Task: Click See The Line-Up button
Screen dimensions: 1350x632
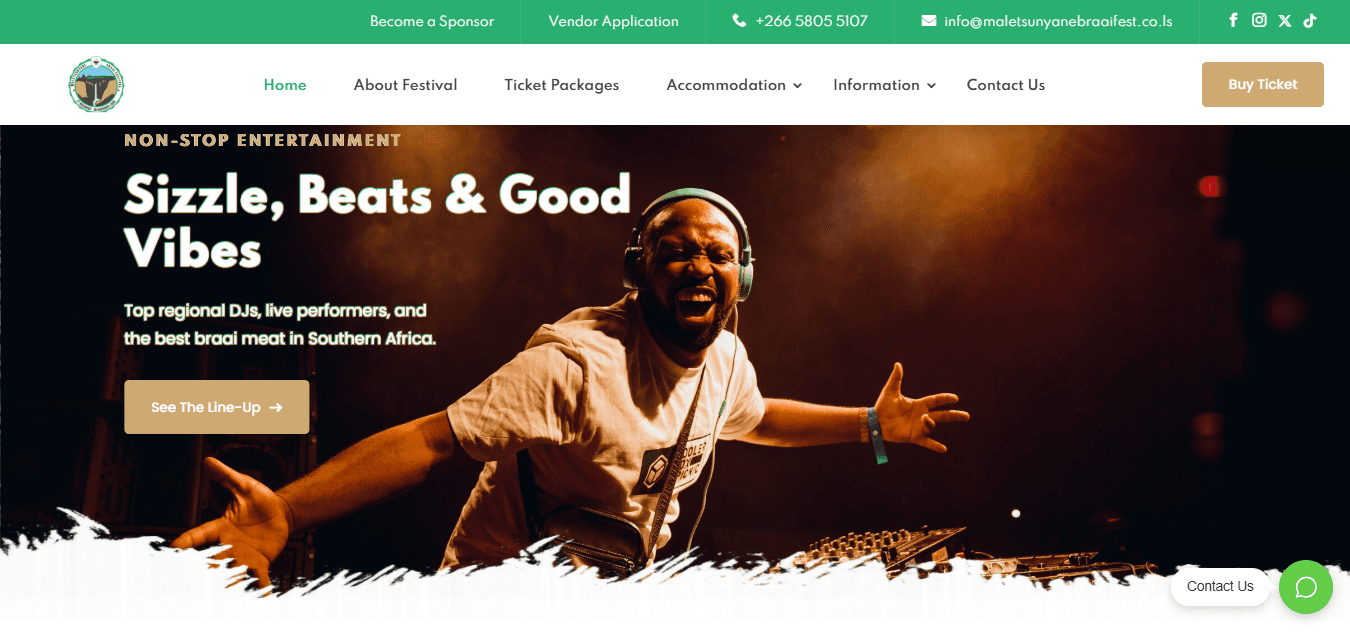Action: (216, 407)
